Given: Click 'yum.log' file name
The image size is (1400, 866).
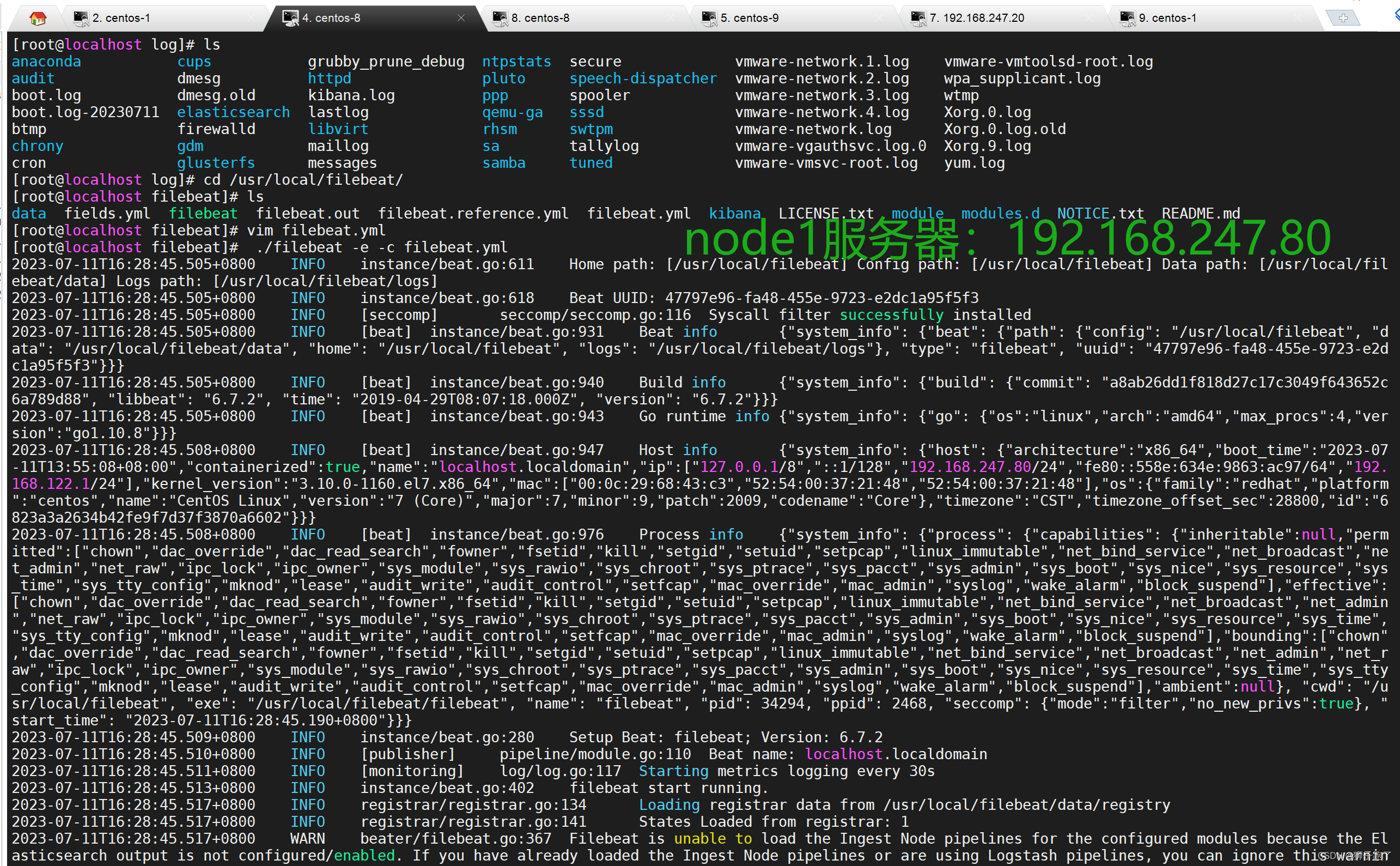Looking at the screenshot, I should pyautogui.click(x=974, y=162).
